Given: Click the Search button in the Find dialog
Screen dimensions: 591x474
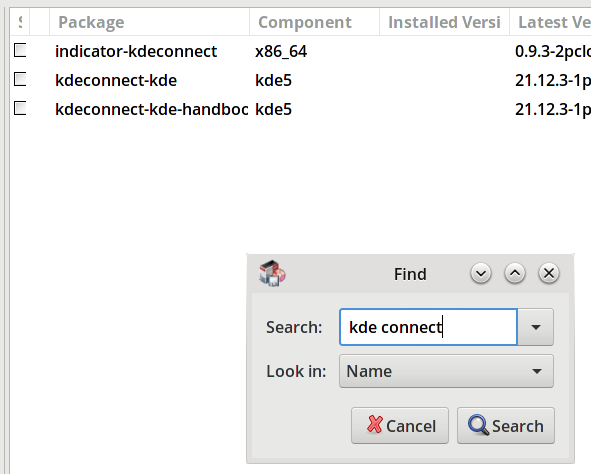Looking at the screenshot, I should [x=506, y=425].
